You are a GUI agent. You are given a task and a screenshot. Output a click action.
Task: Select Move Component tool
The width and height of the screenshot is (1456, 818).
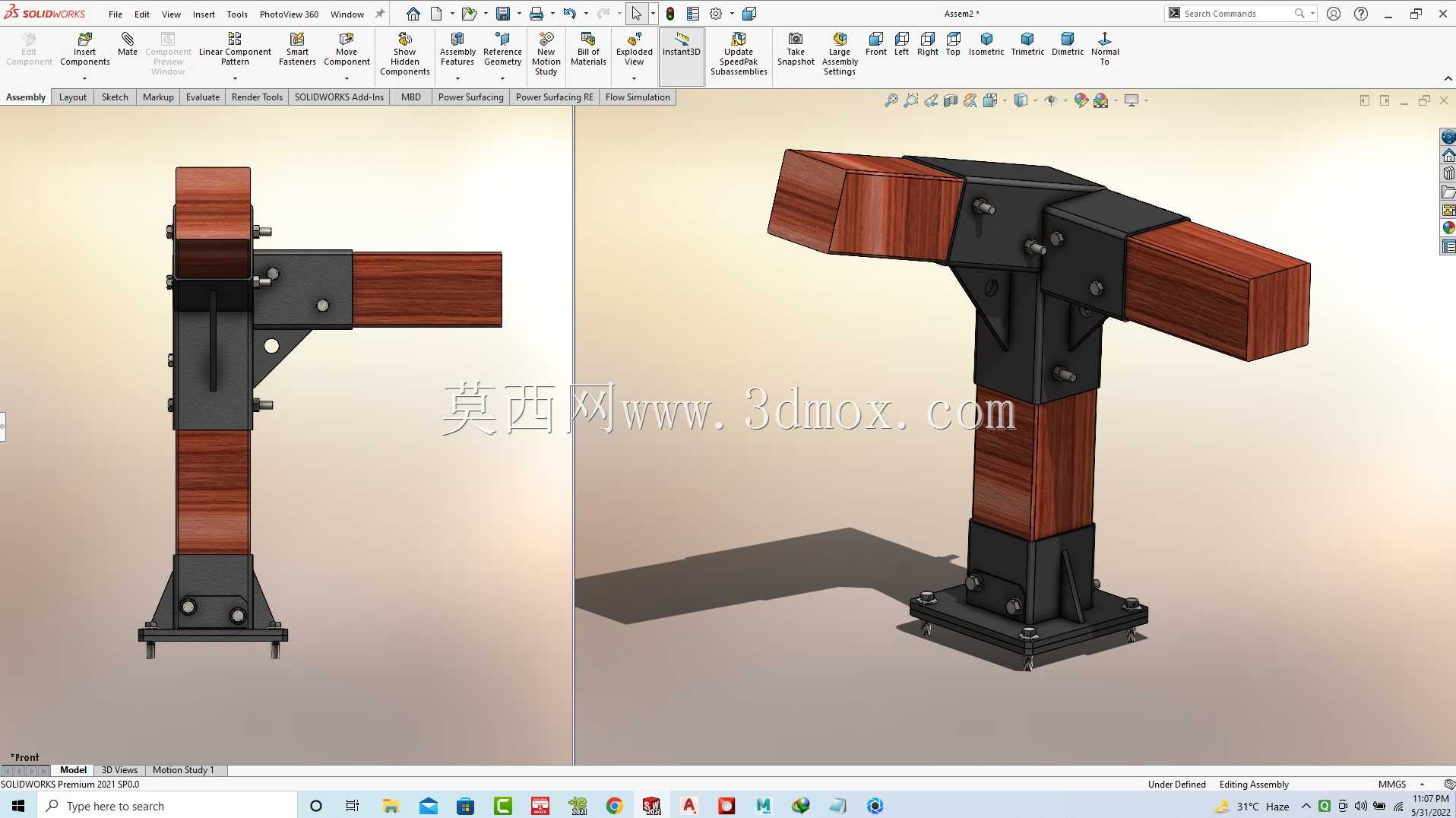347,49
